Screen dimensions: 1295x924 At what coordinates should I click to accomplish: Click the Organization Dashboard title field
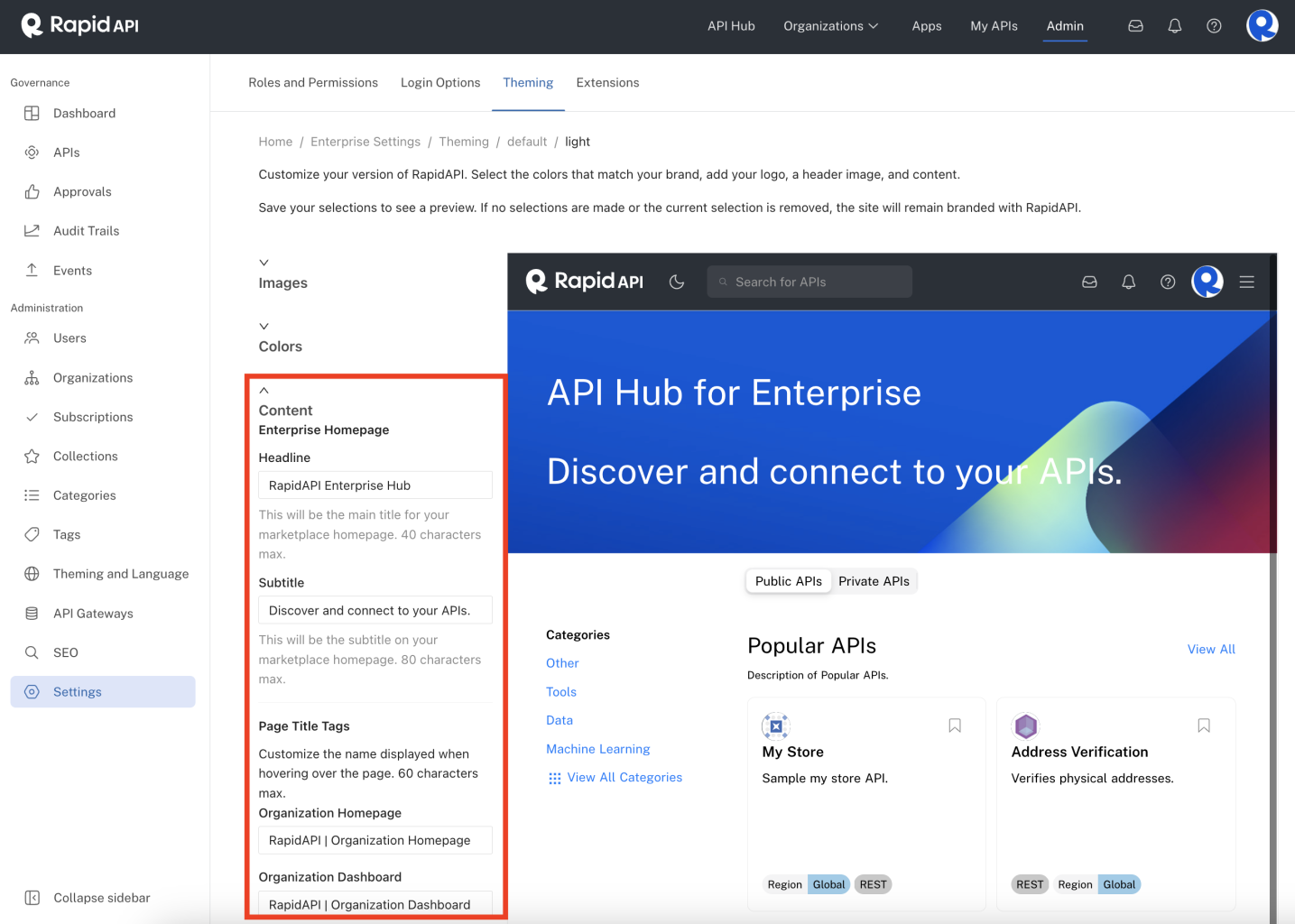(x=375, y=904)
